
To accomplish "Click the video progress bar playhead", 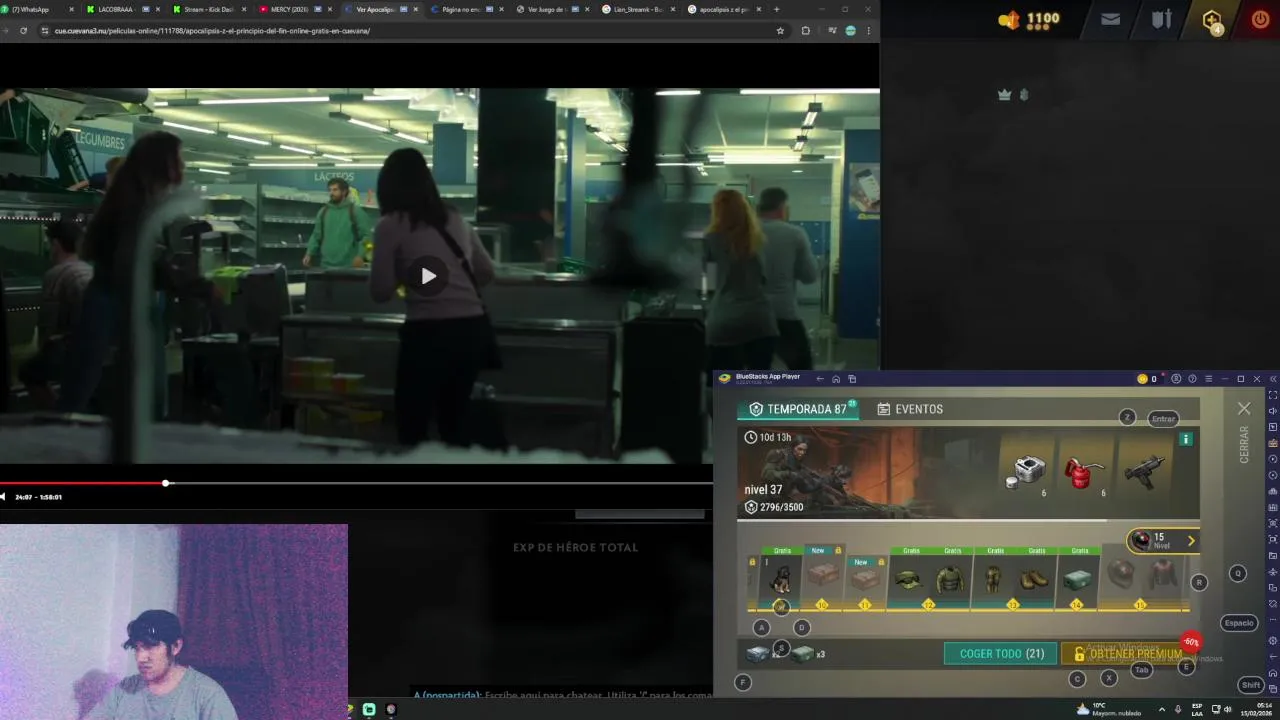I will [166, 483].
